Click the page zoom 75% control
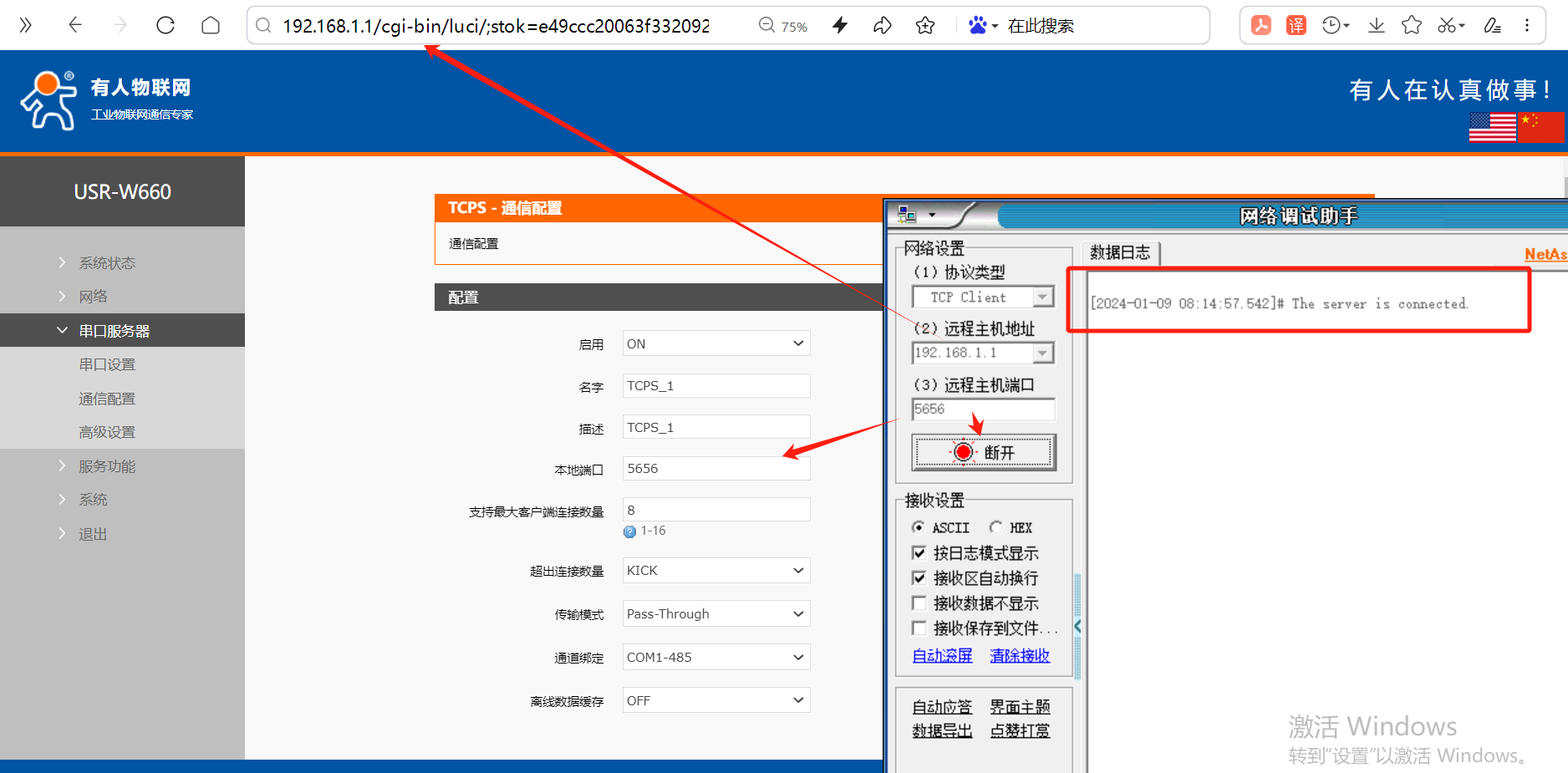Screen dimensions: 1568x773 click(783, 26)
